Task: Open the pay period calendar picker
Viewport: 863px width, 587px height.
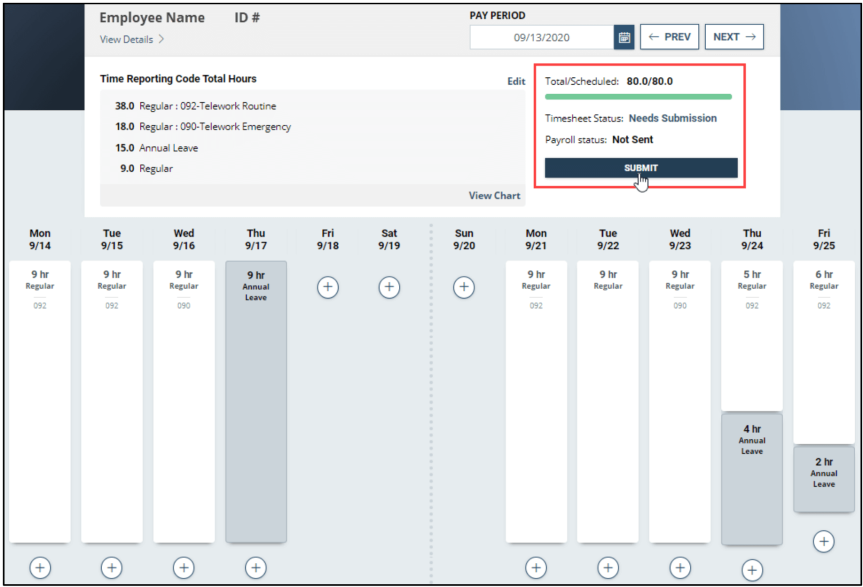Action: [624, 36]
